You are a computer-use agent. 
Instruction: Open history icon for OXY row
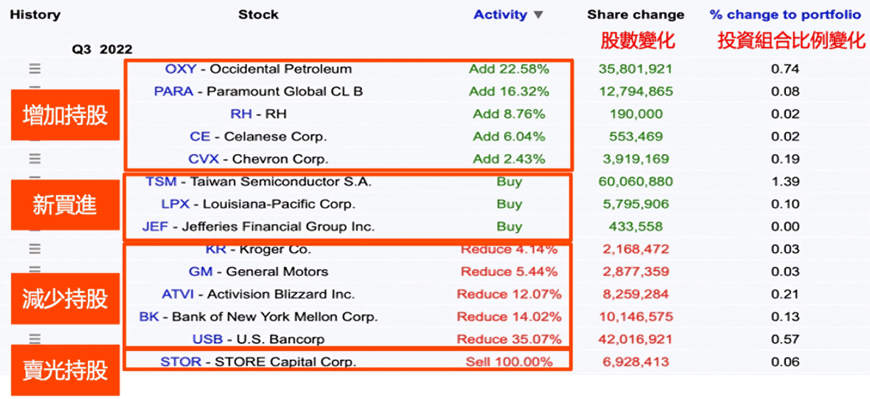(35, 69)
